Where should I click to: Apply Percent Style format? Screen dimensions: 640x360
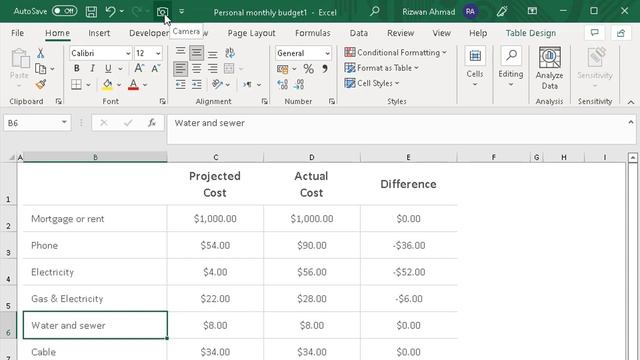coord(309,69)
